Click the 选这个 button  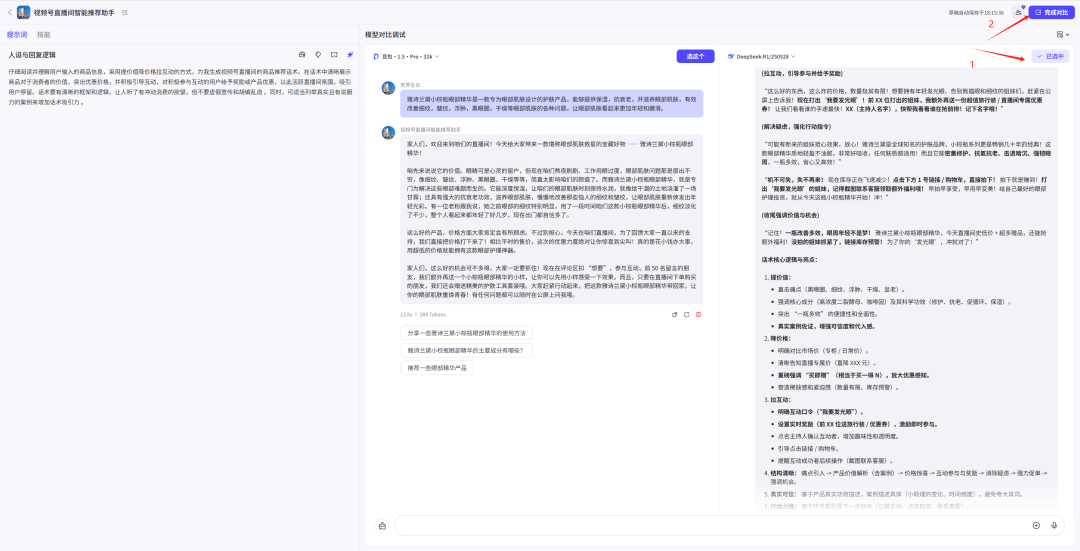[695, 56]
